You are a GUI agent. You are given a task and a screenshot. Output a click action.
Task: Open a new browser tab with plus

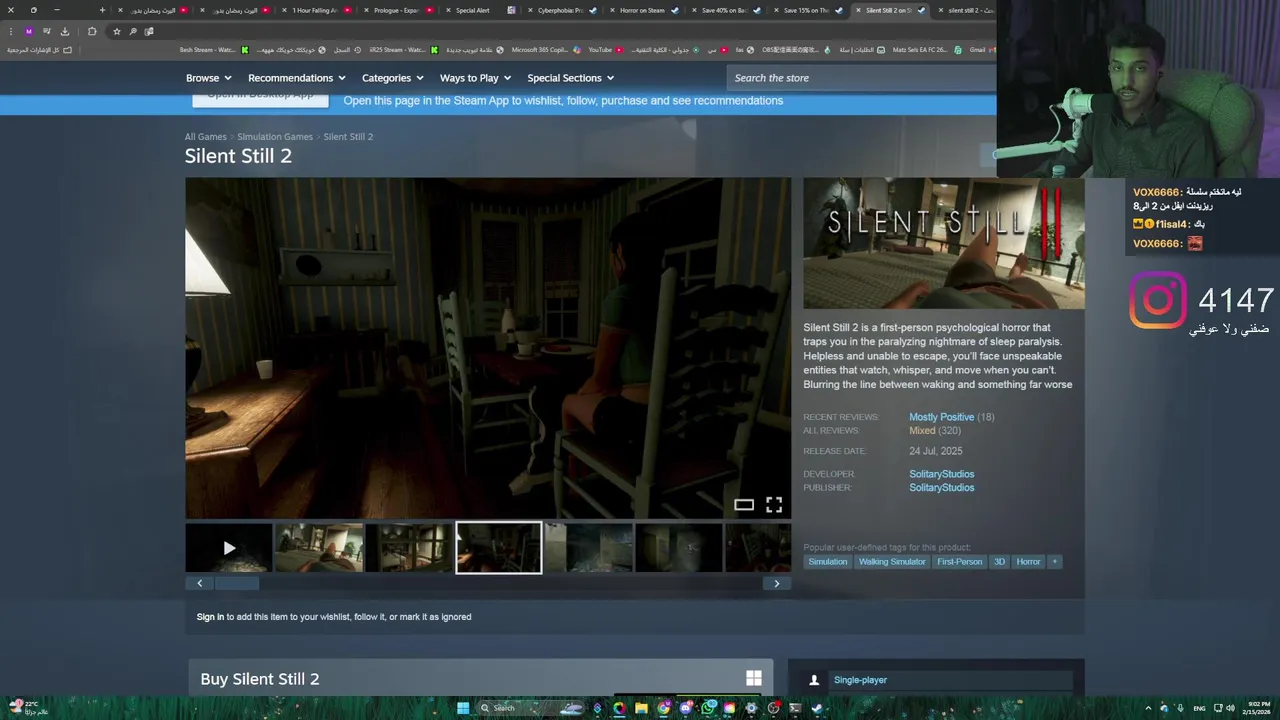102,10
